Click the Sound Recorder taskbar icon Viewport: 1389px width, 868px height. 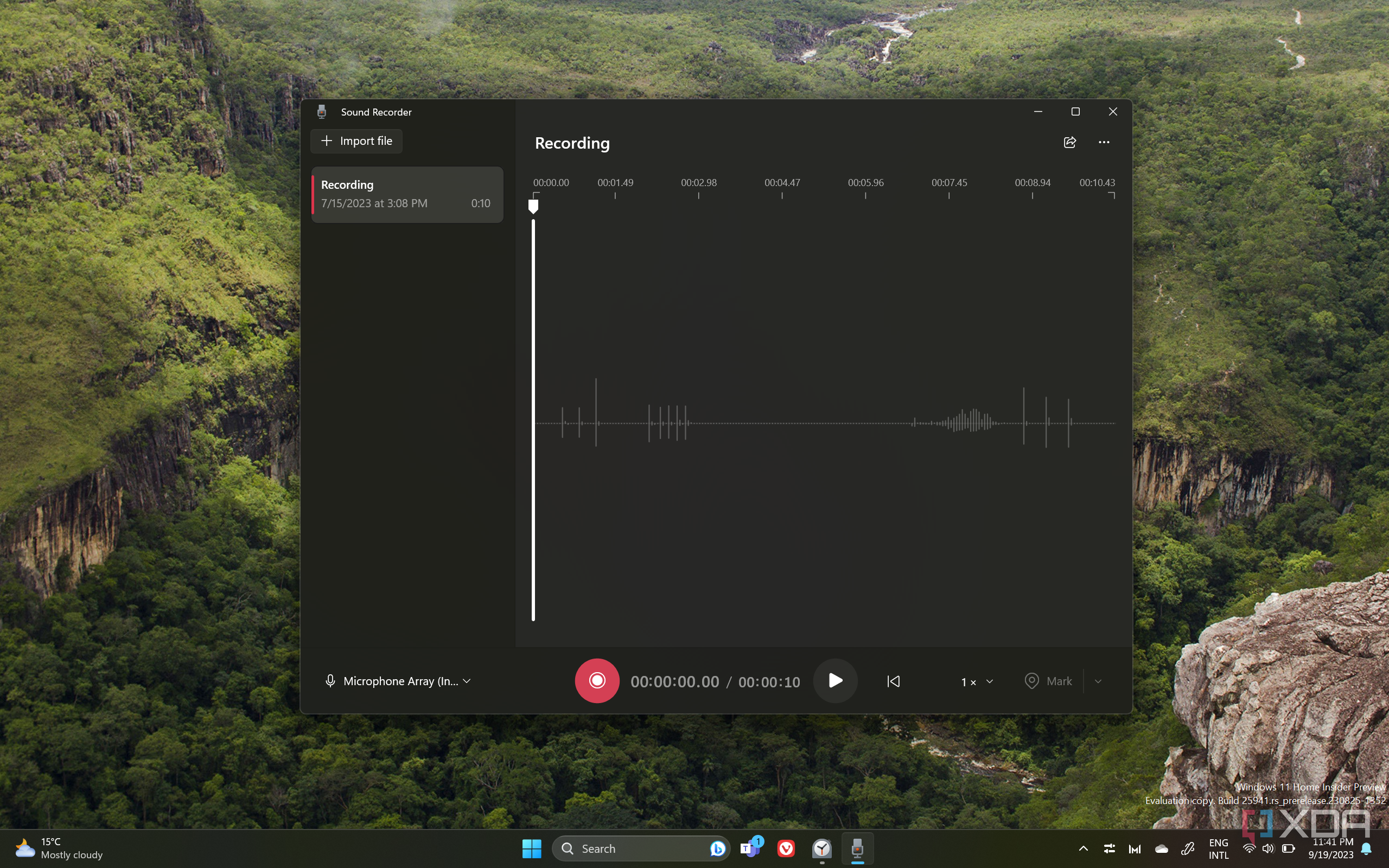point(857,848)
